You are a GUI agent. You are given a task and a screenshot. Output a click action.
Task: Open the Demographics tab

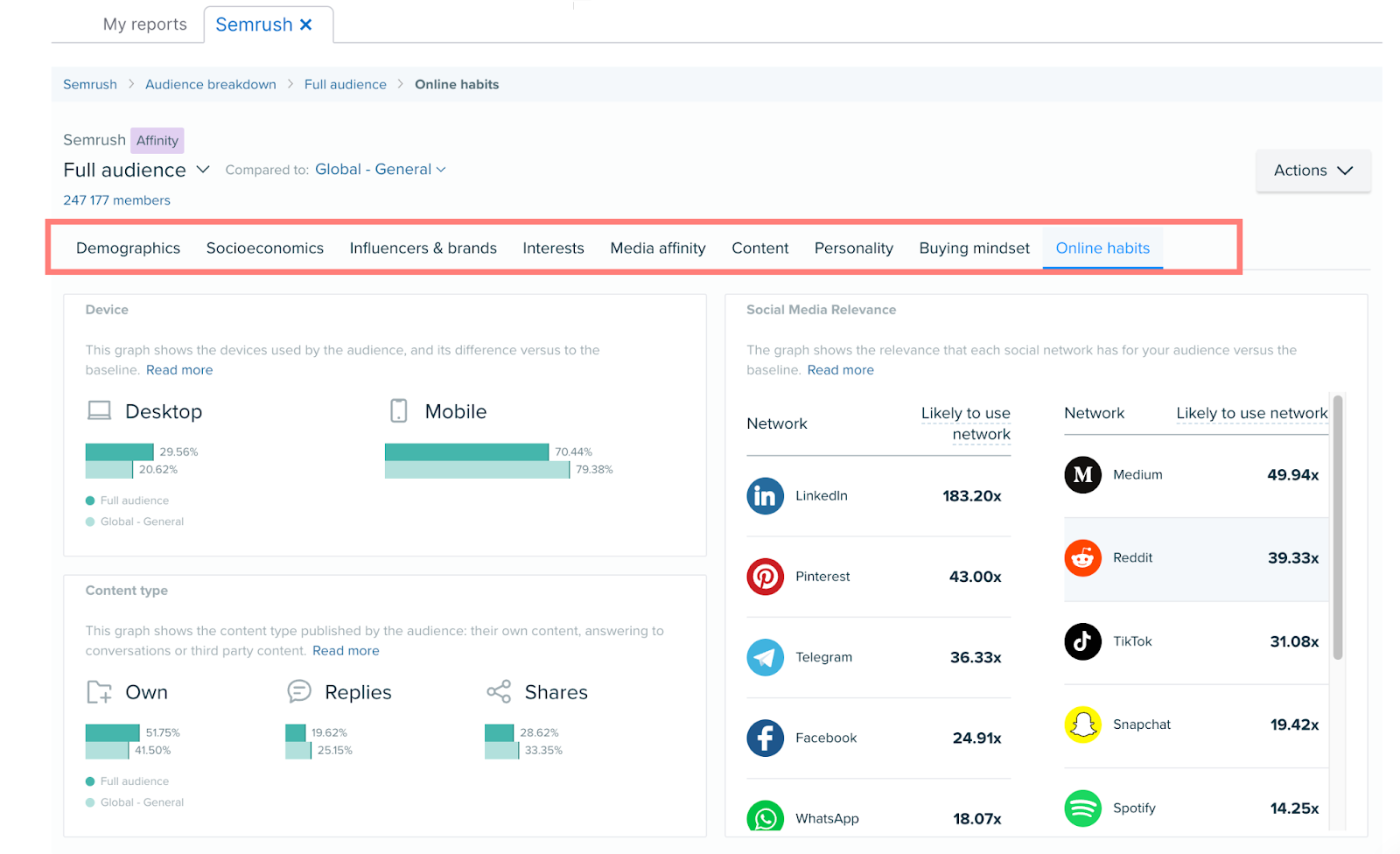[x=129, y=248]
